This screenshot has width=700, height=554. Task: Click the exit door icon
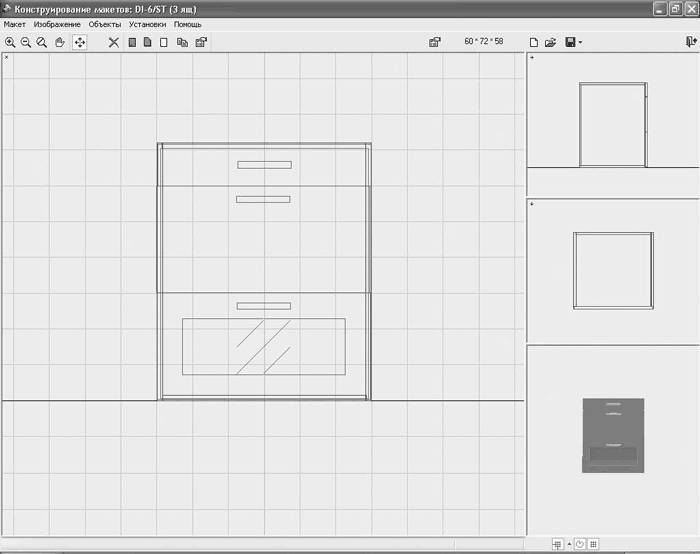point(691,42)
